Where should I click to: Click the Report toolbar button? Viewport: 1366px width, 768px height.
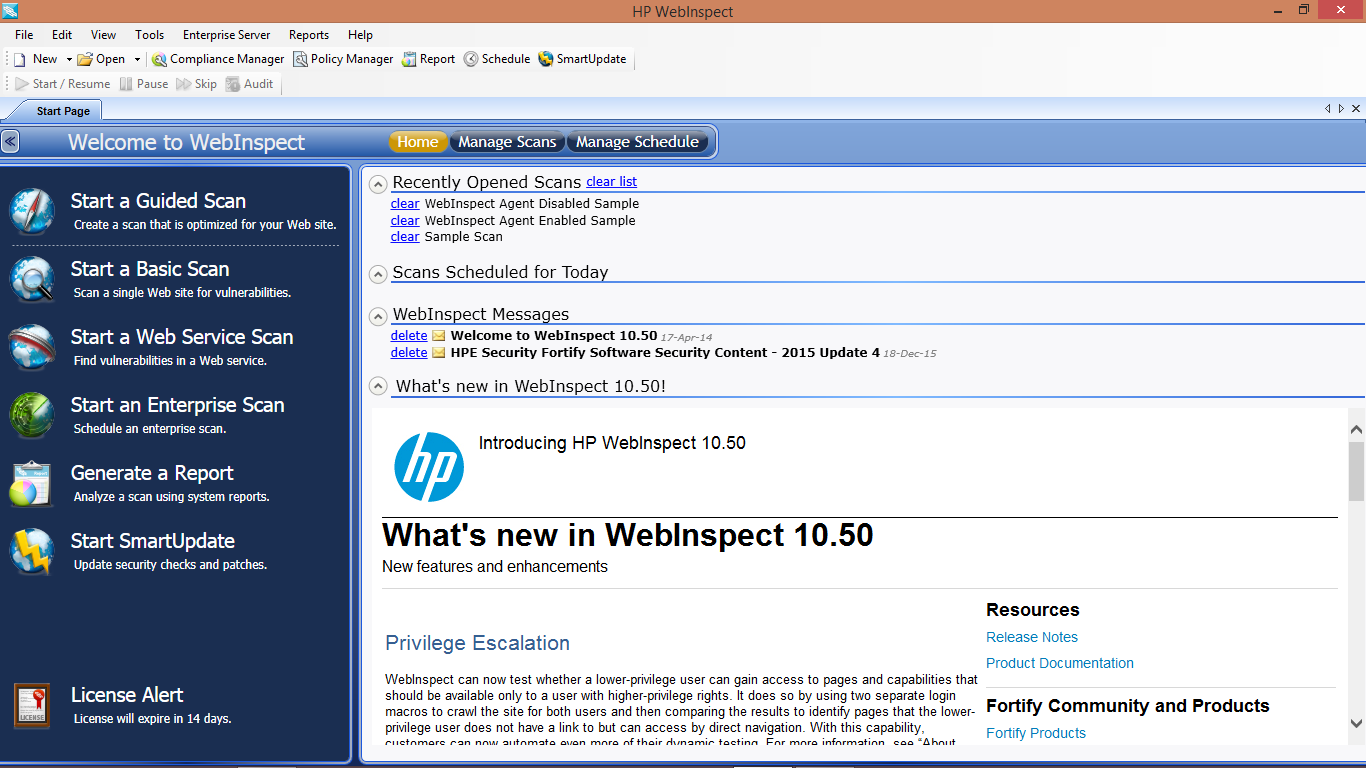point(428,59)
